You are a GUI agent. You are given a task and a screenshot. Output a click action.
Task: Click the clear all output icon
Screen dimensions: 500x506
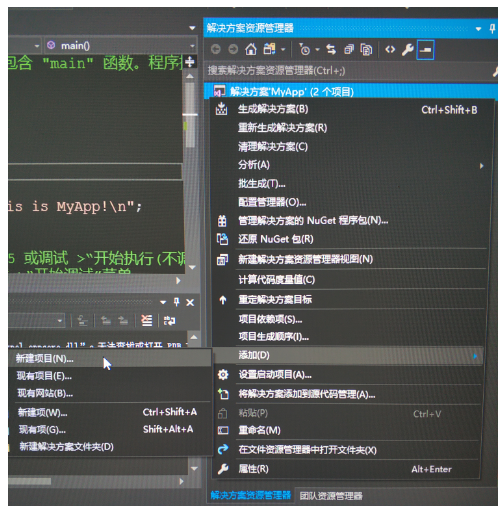[x=146, y=321]
